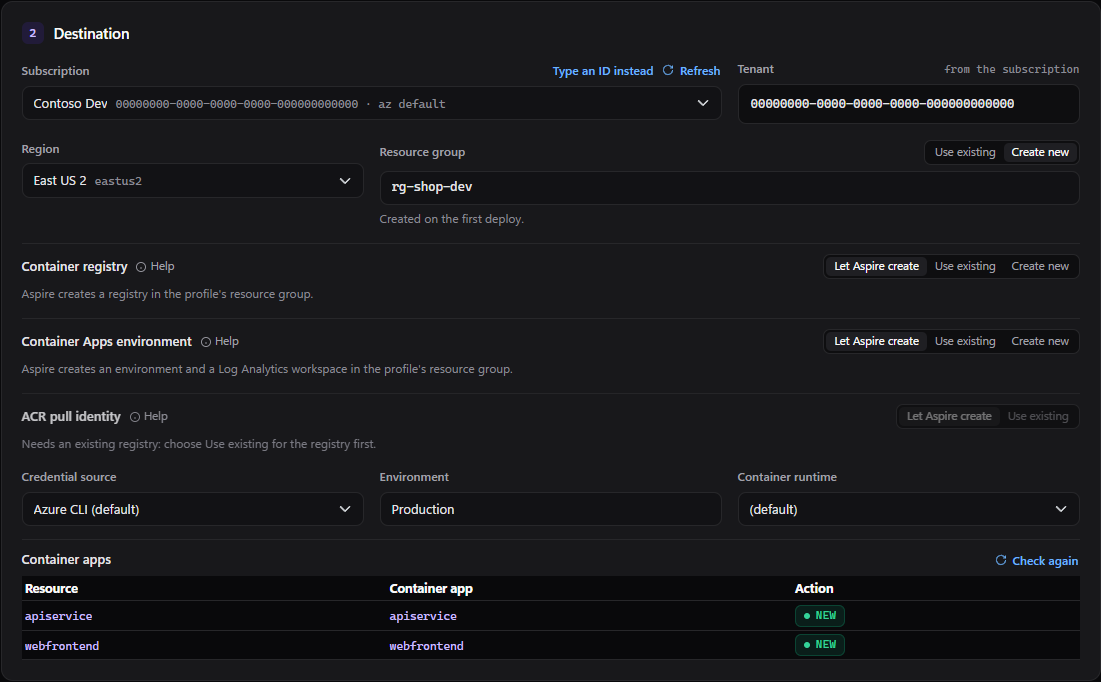Image resolution: width=1101 pixels, height=682 pixels.
Task: Click the apiservice resource cell
Action: point(58,616)
